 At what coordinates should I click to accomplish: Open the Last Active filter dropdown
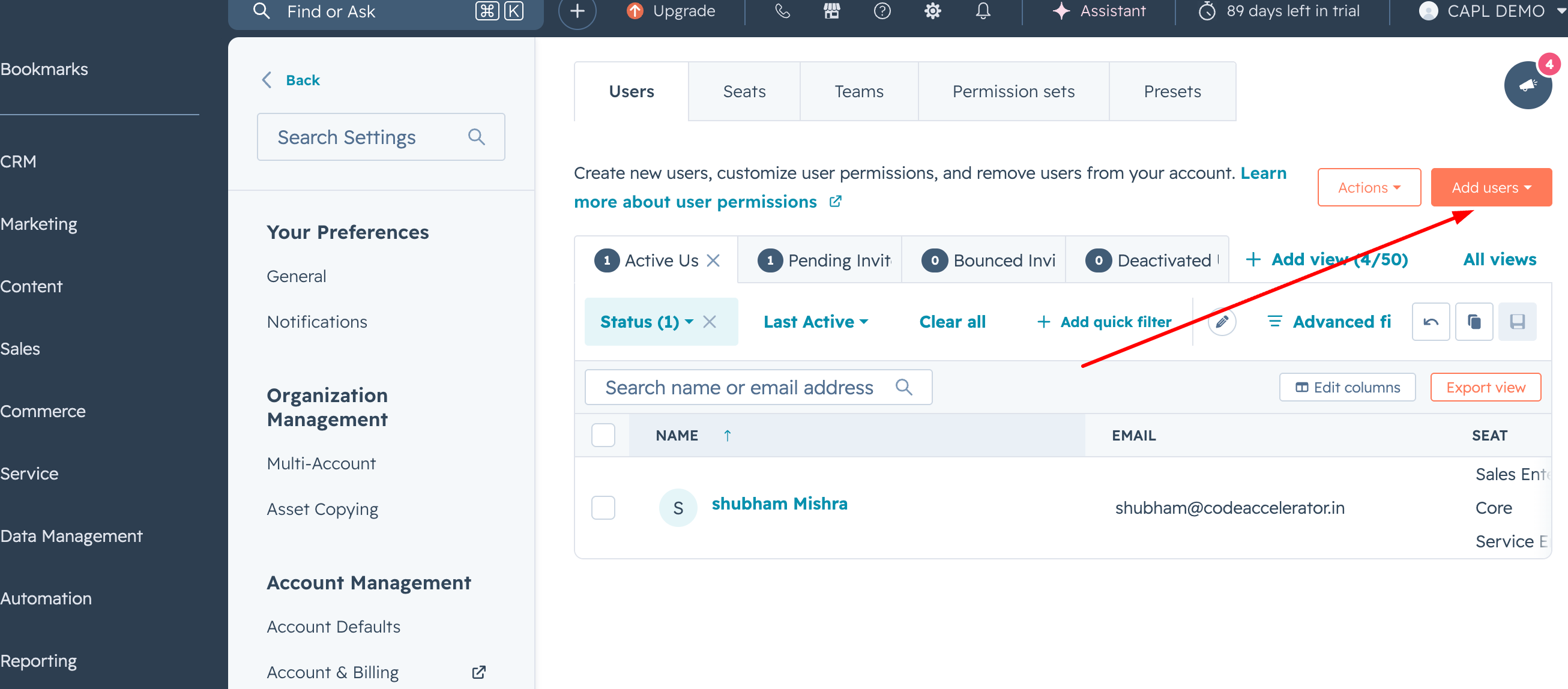click(815, 321)
